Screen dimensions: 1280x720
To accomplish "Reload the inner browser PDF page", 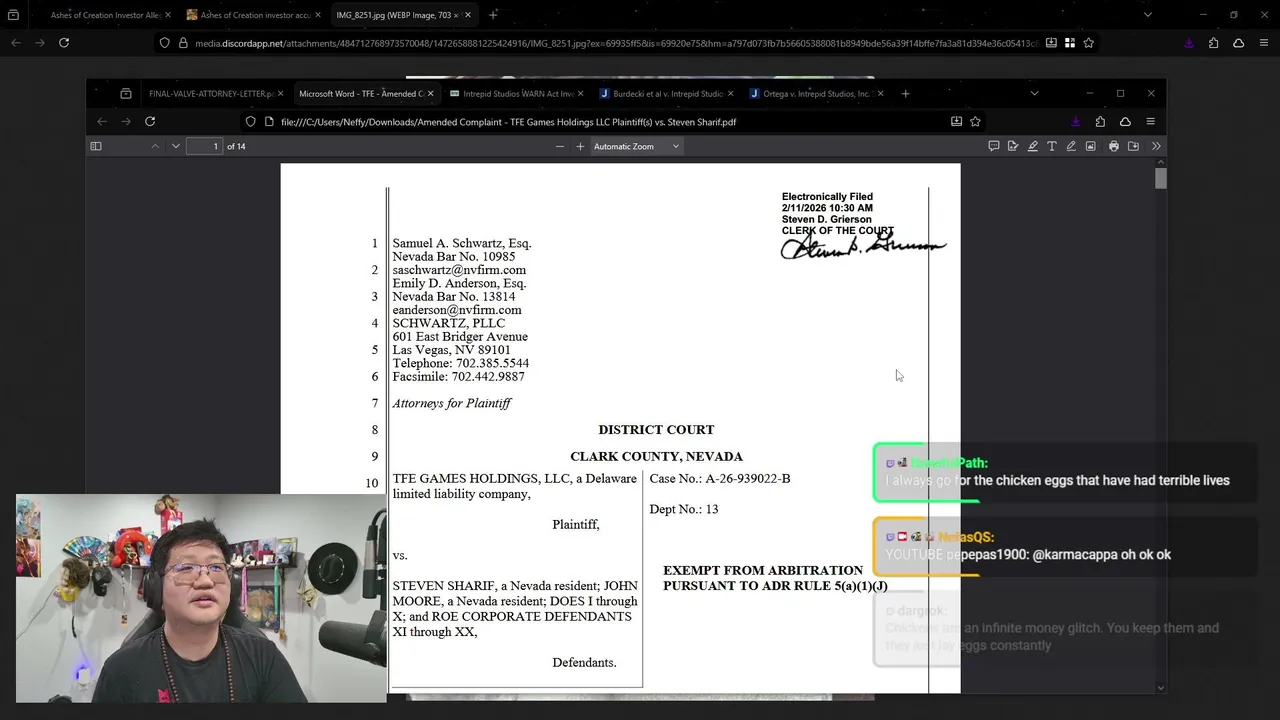I will tap(150, 121).
